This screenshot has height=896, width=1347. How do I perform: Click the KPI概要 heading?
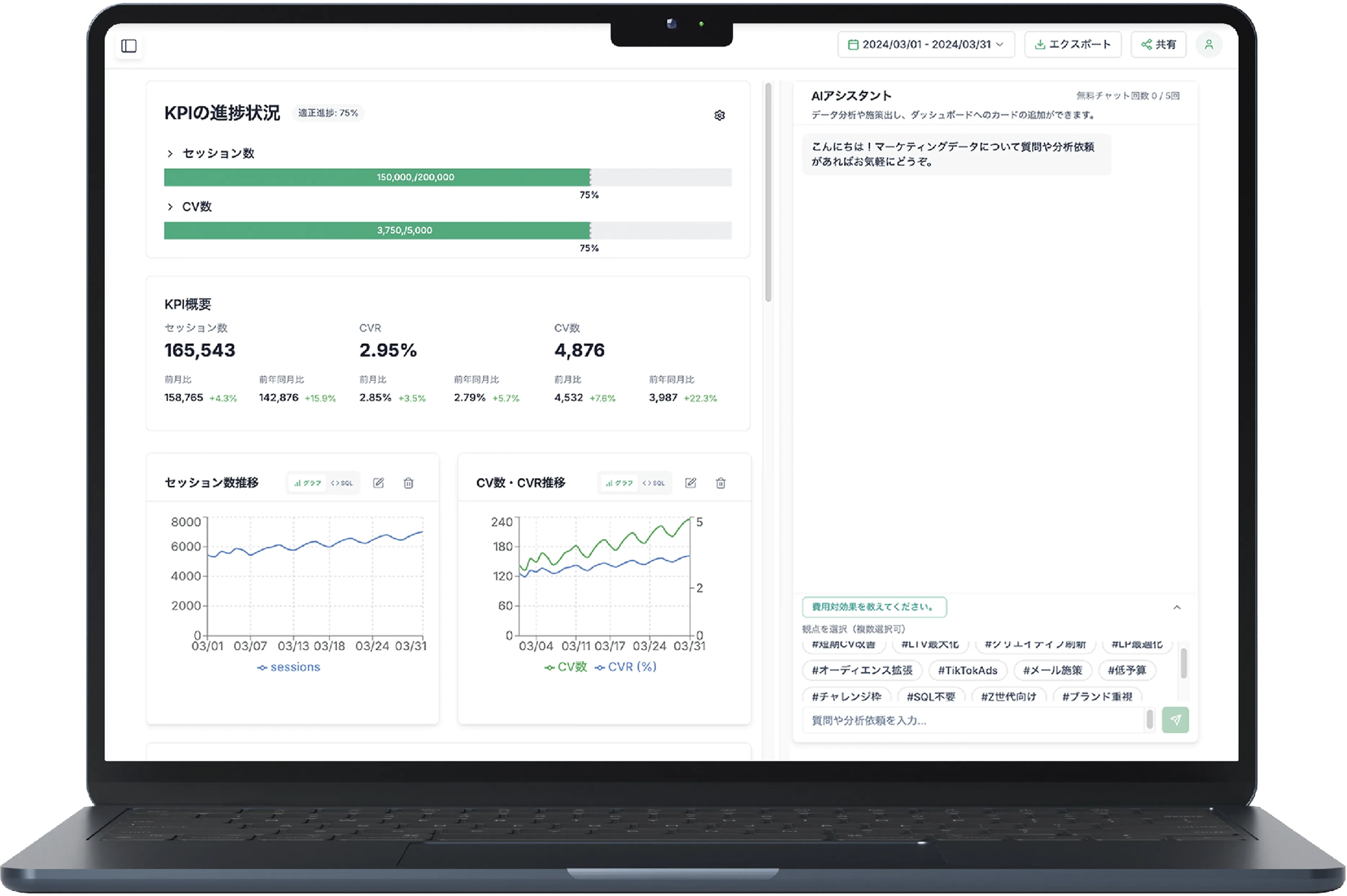pos(188,304)
